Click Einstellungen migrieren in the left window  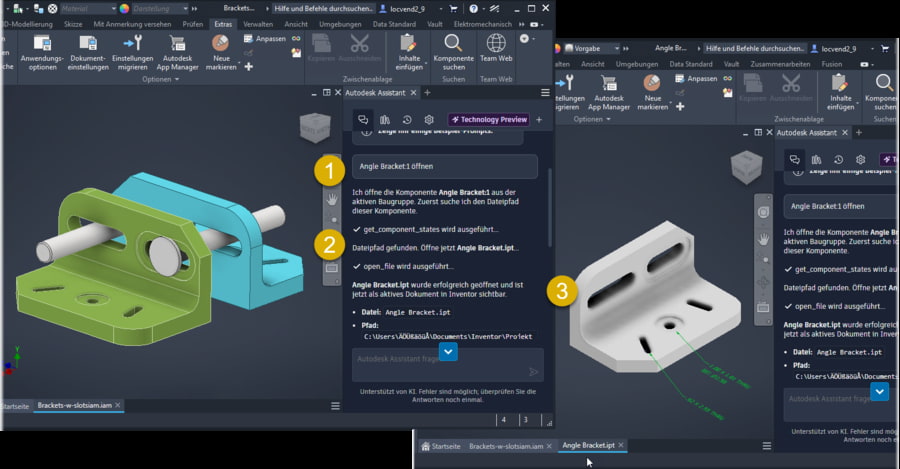pyautogui.click(x=133, y=53)
